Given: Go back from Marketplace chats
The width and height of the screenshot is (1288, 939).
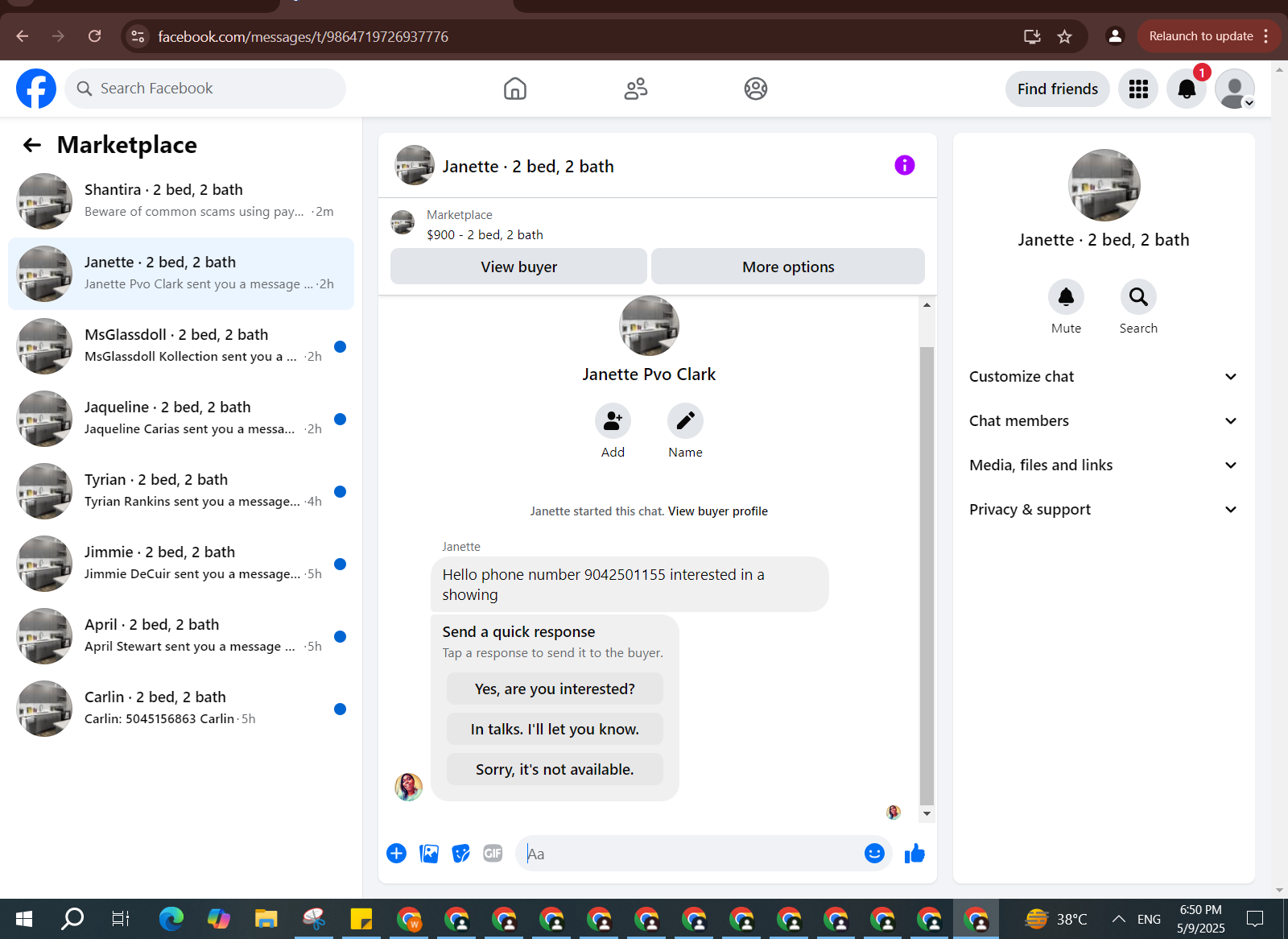Looking at the screenshot, I should click(32, 145).
